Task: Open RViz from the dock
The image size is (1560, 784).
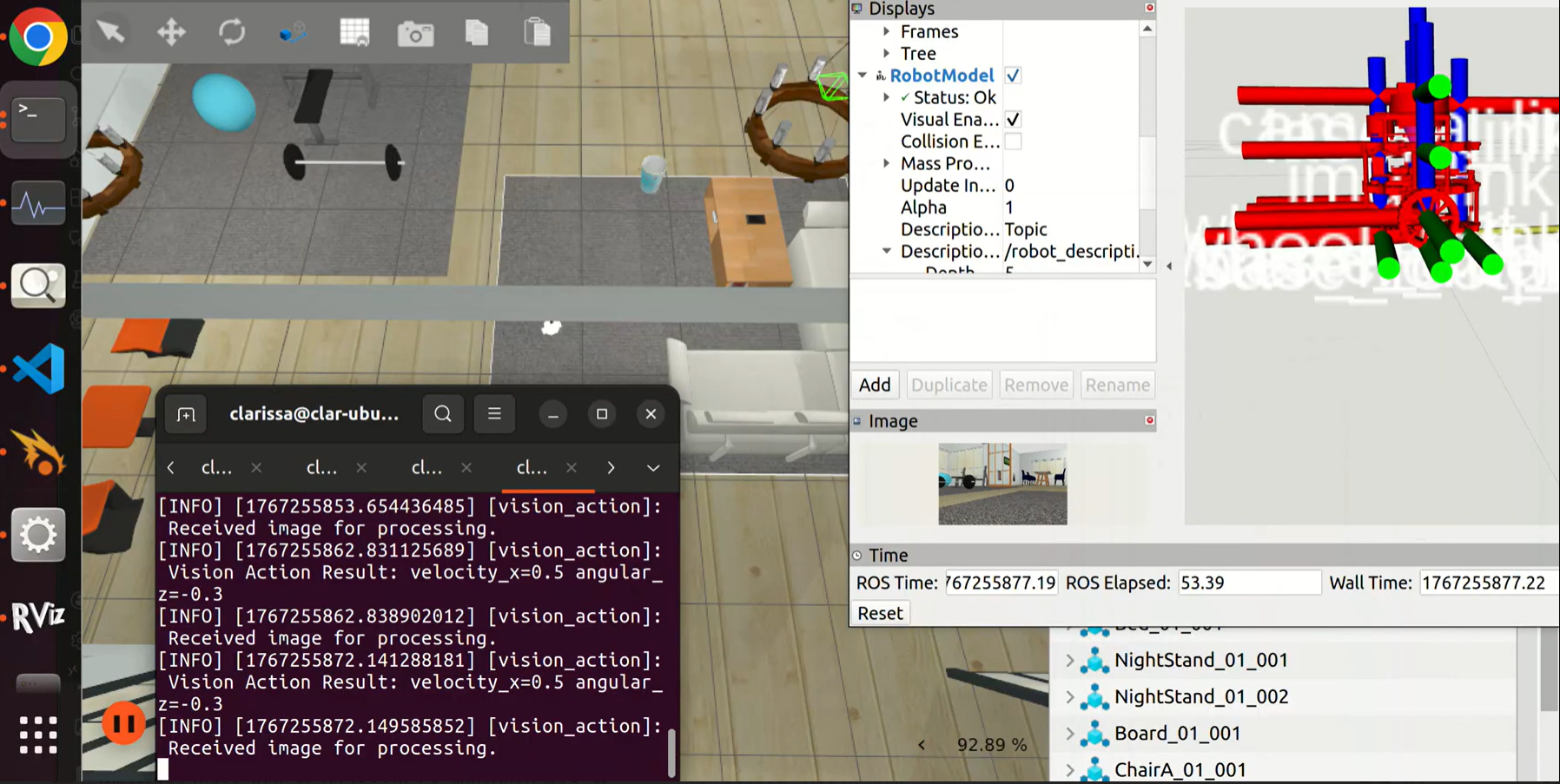Action: 38,616
